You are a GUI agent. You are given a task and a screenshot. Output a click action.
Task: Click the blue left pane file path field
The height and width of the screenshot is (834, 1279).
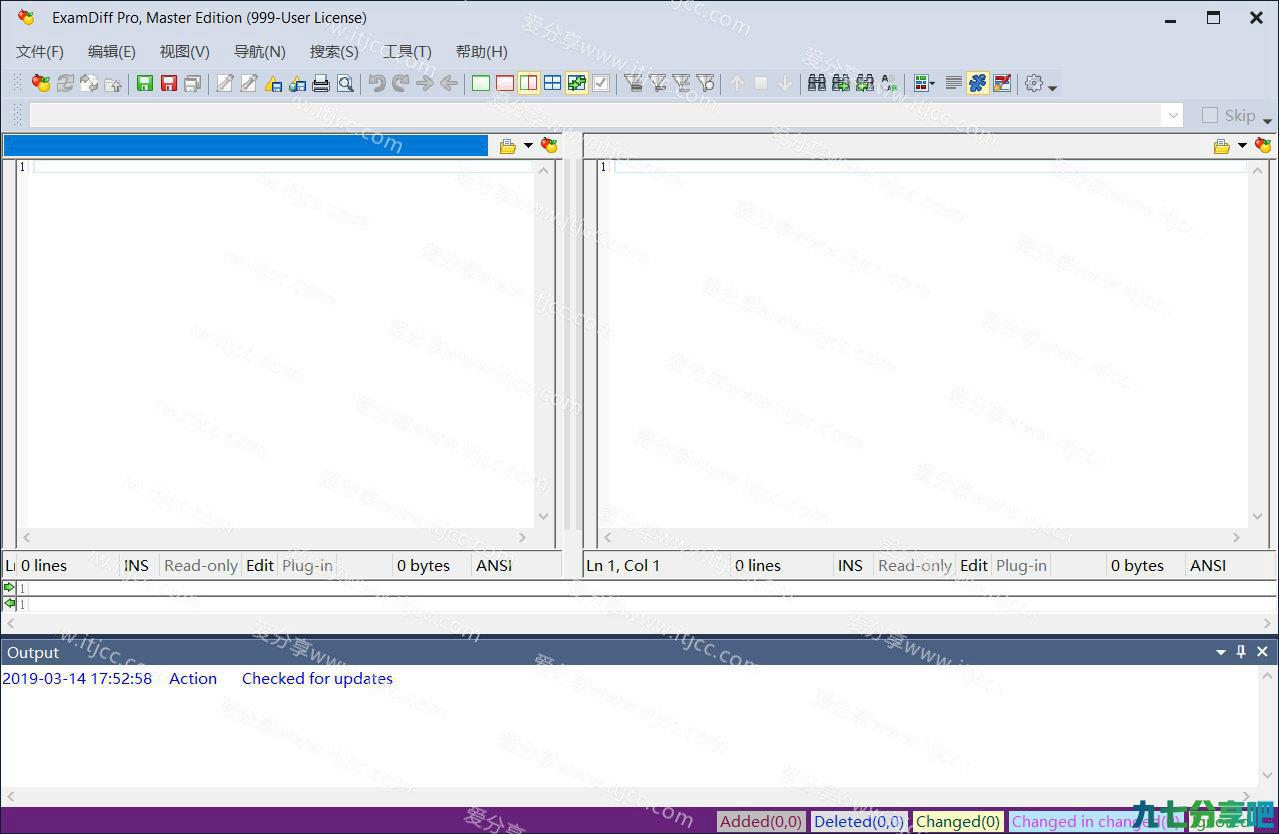pos(246,146)
